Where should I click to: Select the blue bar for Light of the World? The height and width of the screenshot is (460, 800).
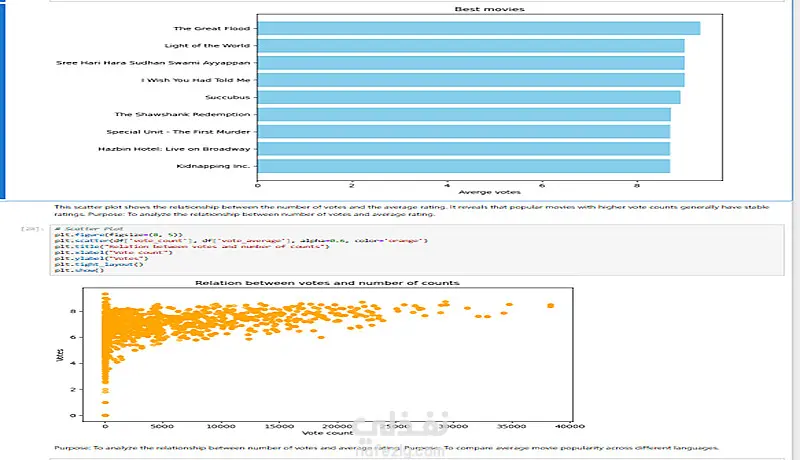tap(471, 46)
